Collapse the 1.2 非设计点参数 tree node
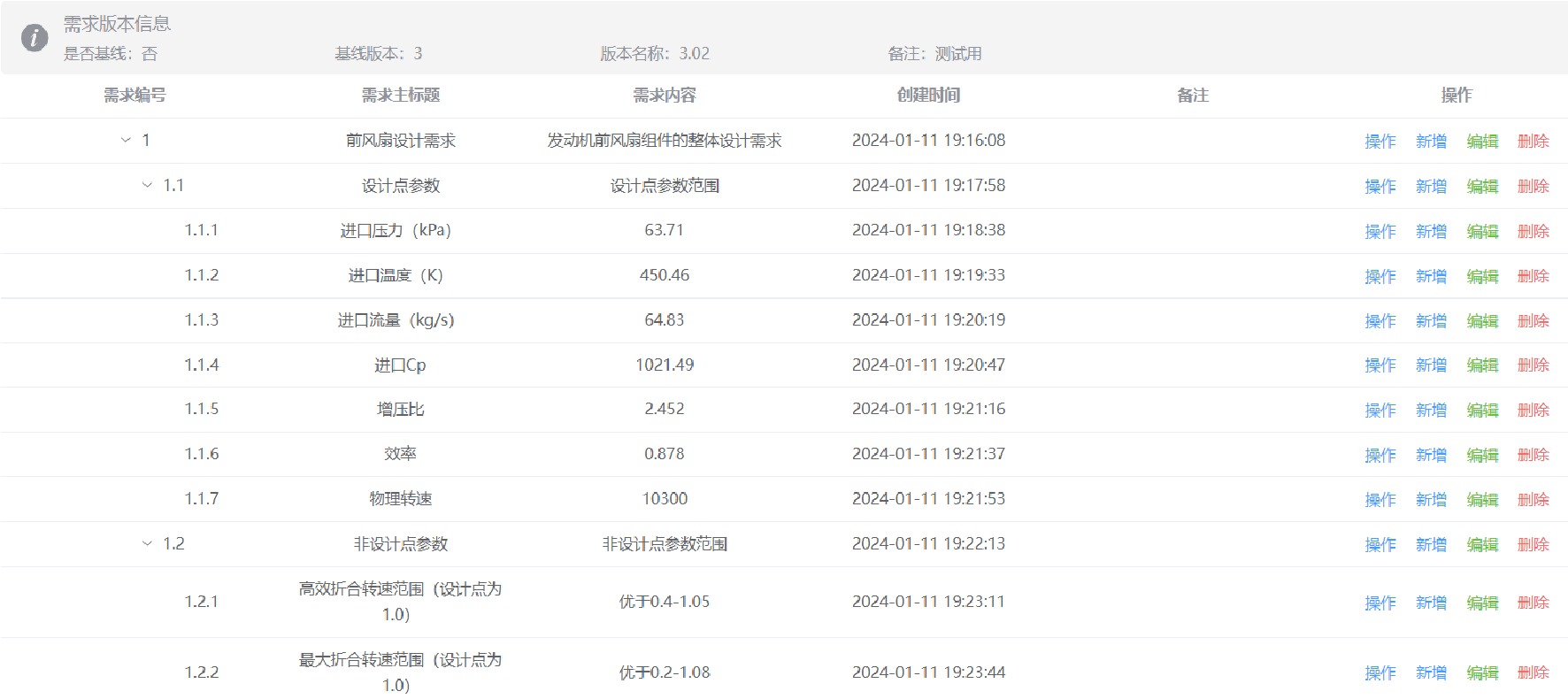1568x699 pixels. pos(147,544)
